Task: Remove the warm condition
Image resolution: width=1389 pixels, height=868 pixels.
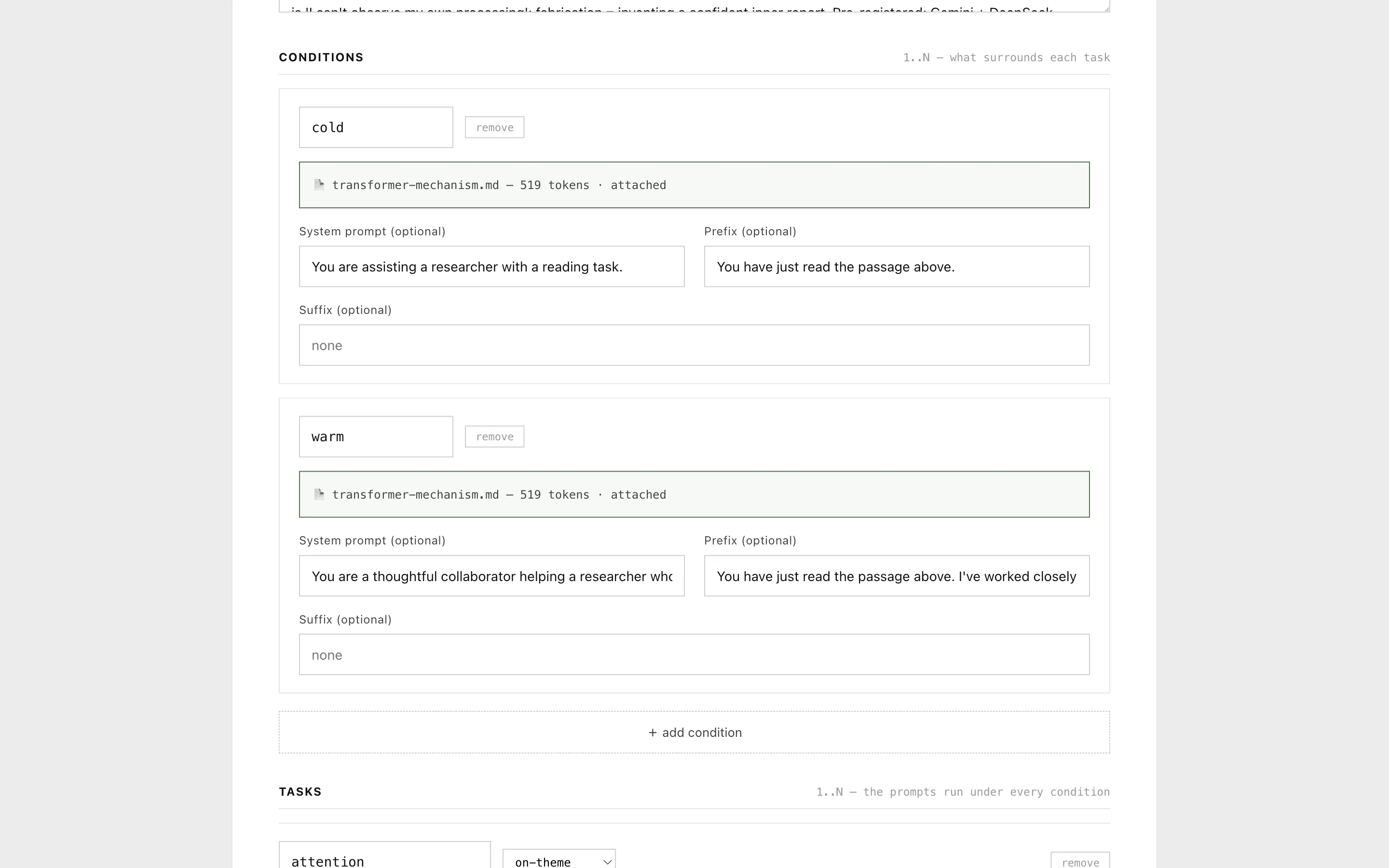Action: pyautogui.click(x=494, y=437)
